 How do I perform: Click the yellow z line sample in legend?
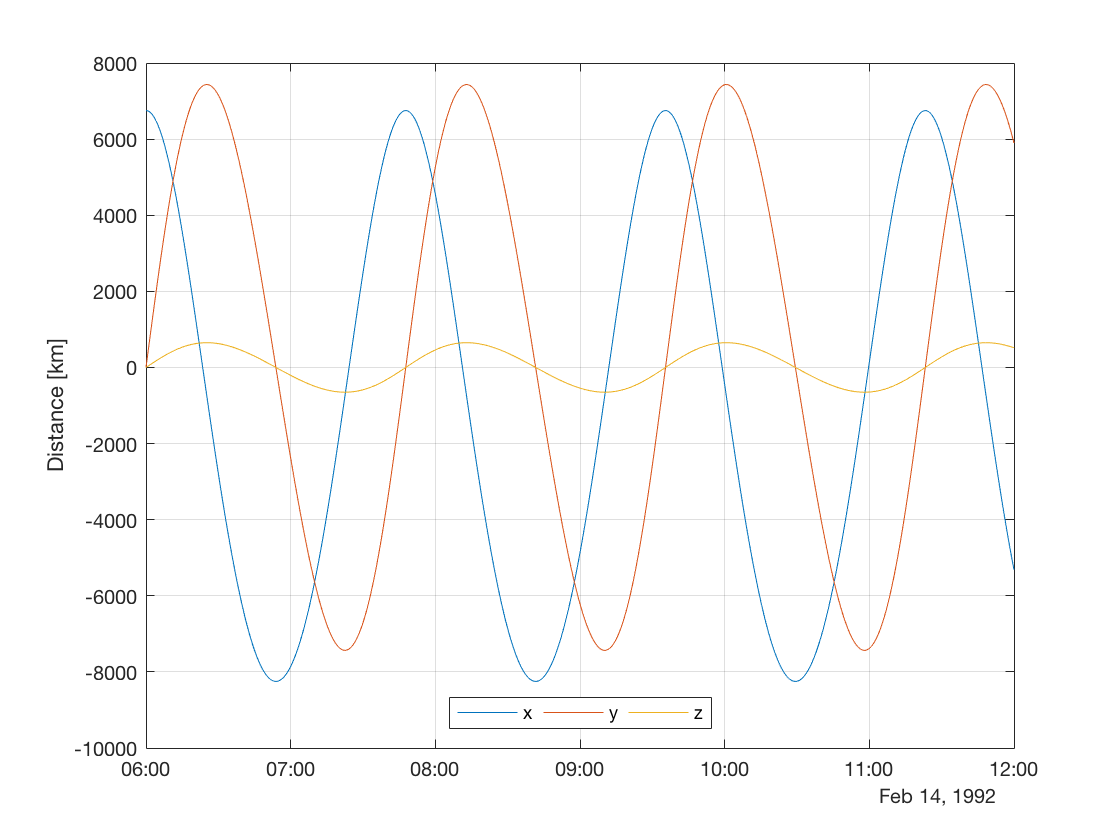[x=658, y=713]
